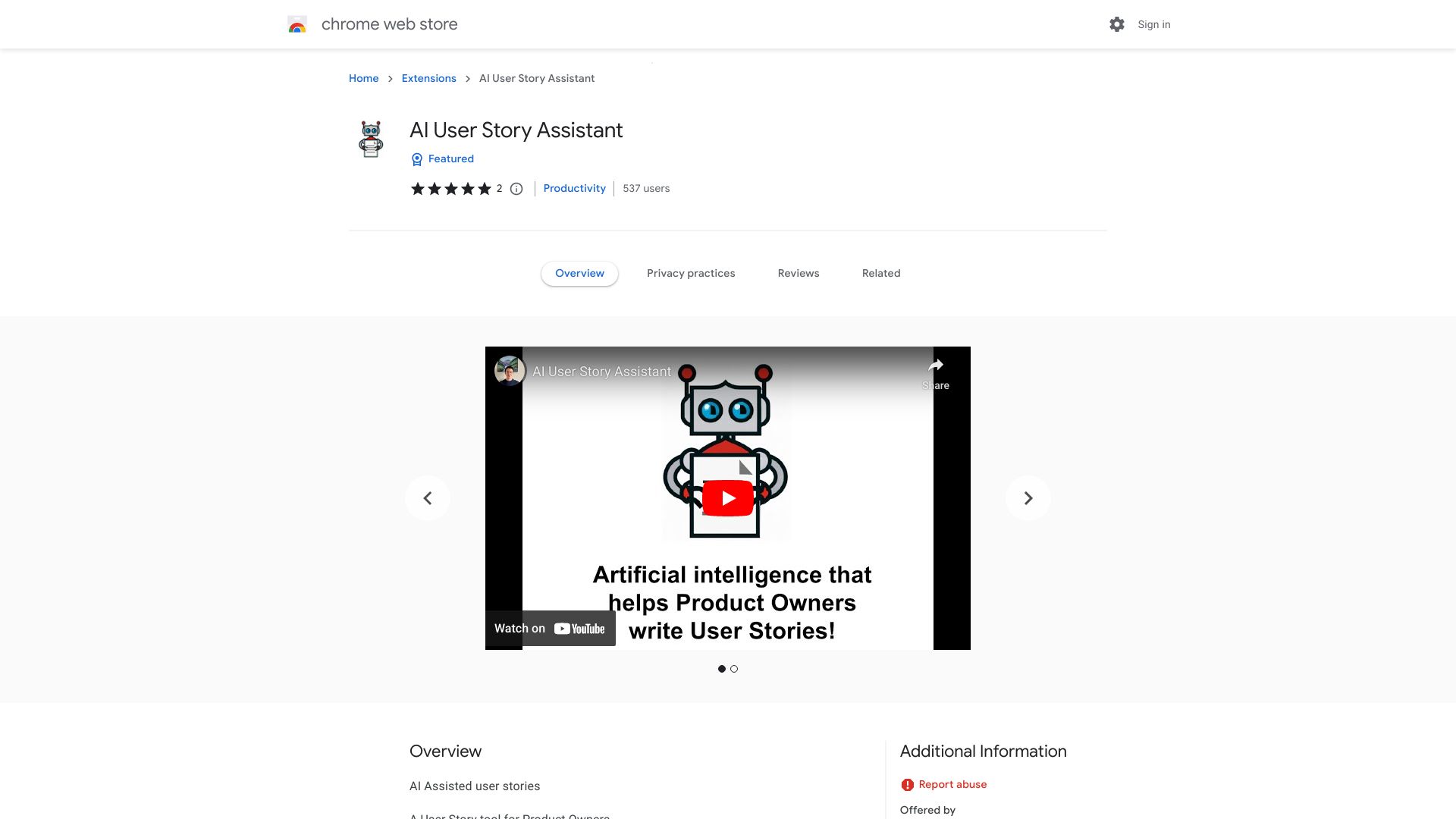
Task: Select the second carousel slide dot
Action: click(x=734, y=669)
